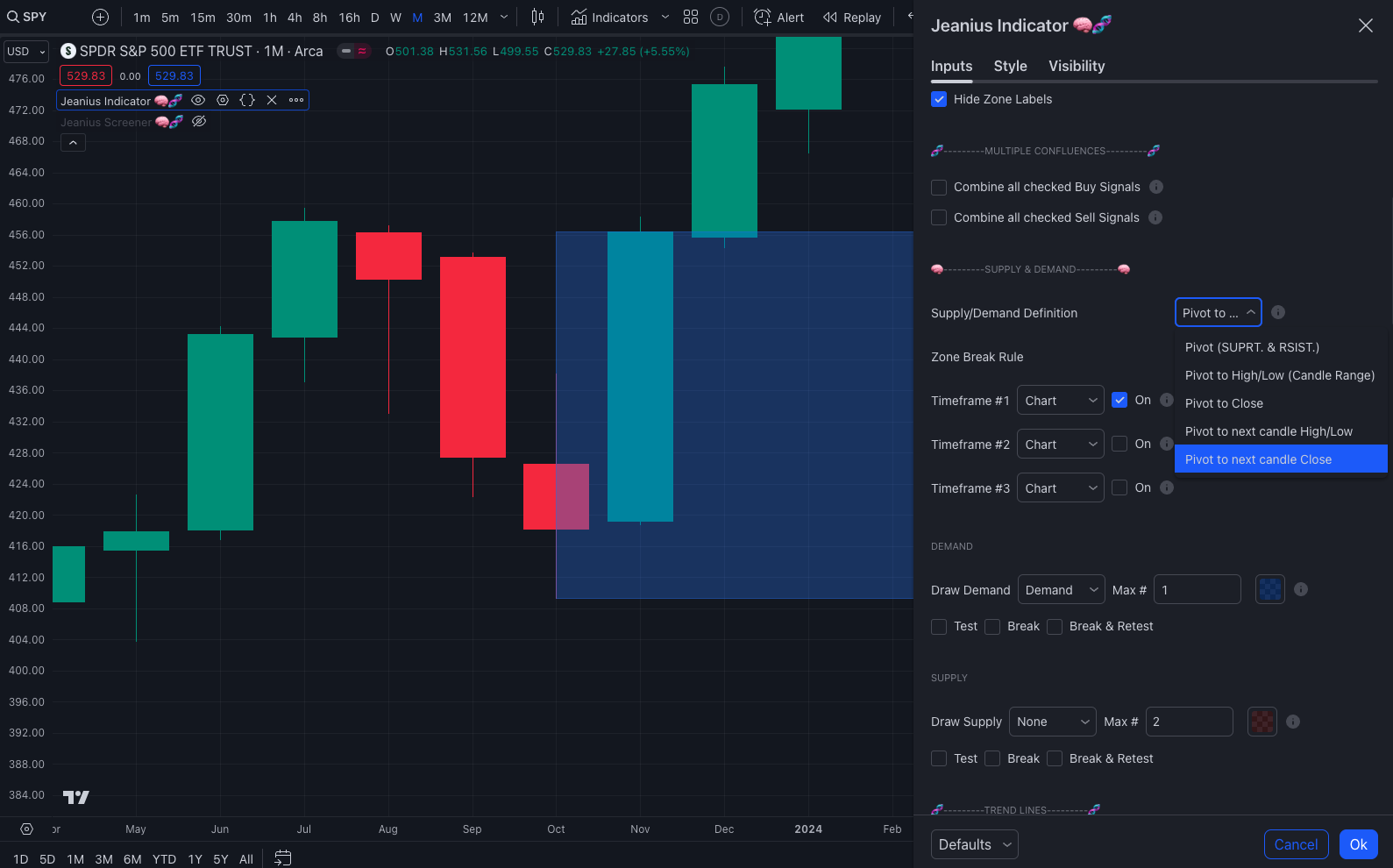The height and width of the screenshot is (868, 1393).
Task: Open Draw Supply dropdown set to None
Action: click(x=1053, y=722)
